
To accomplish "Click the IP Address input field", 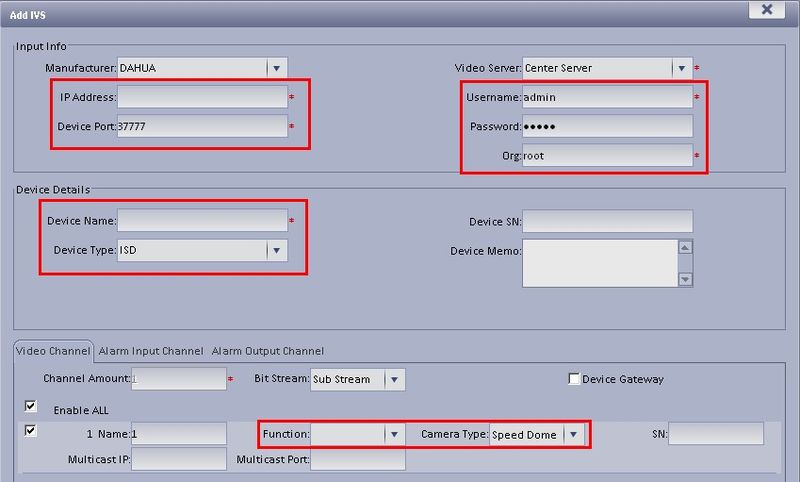I will click(203, 97).
